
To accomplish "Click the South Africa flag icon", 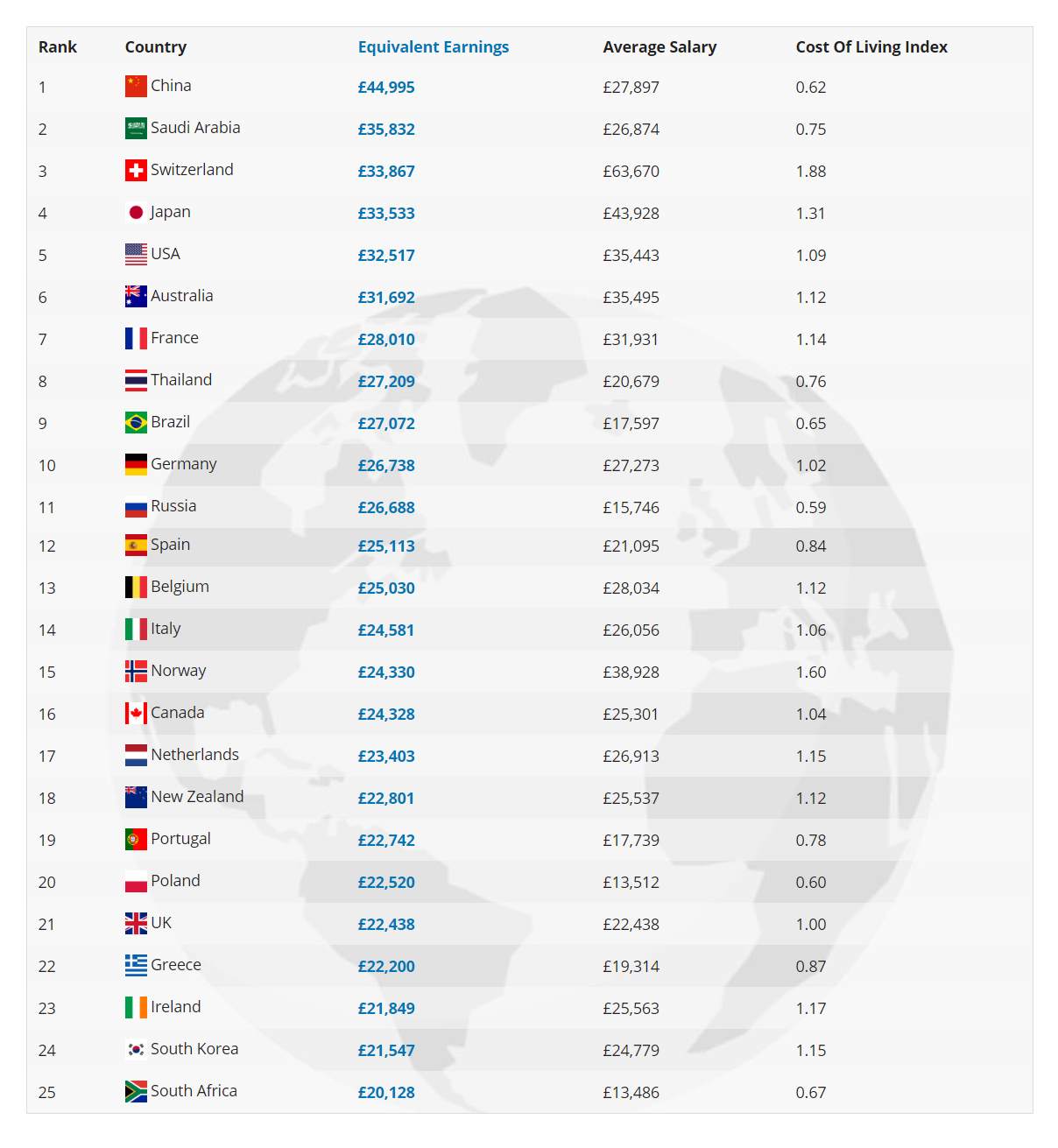I will pyautogui.click(x=136, y=1091).
